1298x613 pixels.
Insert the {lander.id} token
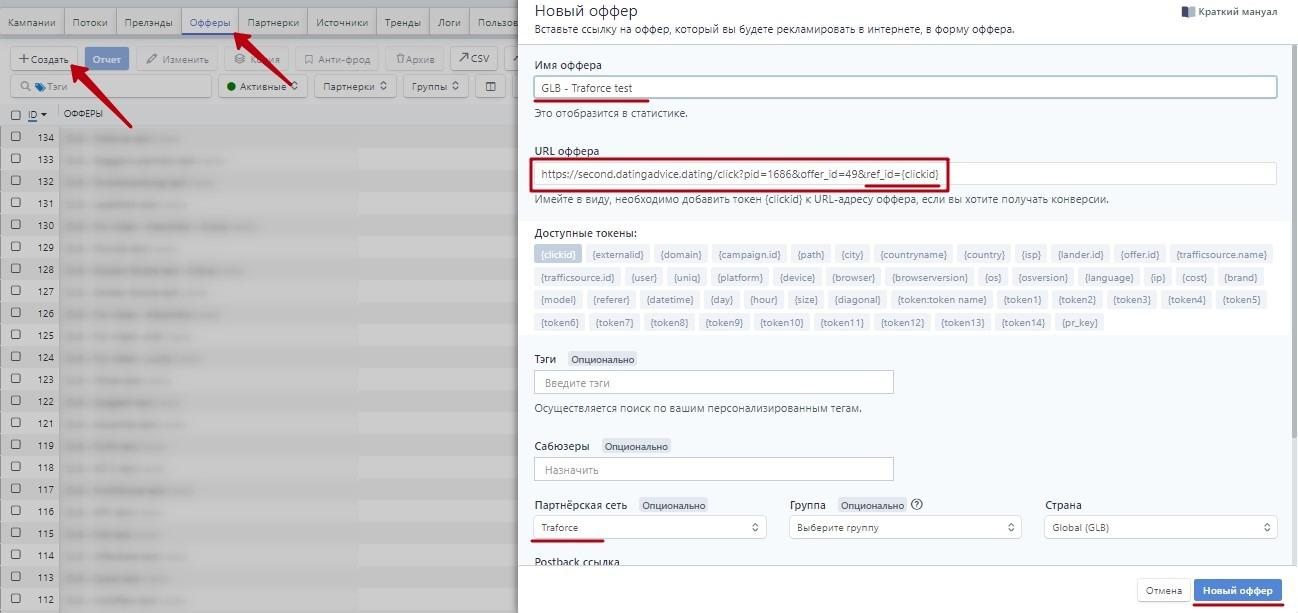(1079, 255)
